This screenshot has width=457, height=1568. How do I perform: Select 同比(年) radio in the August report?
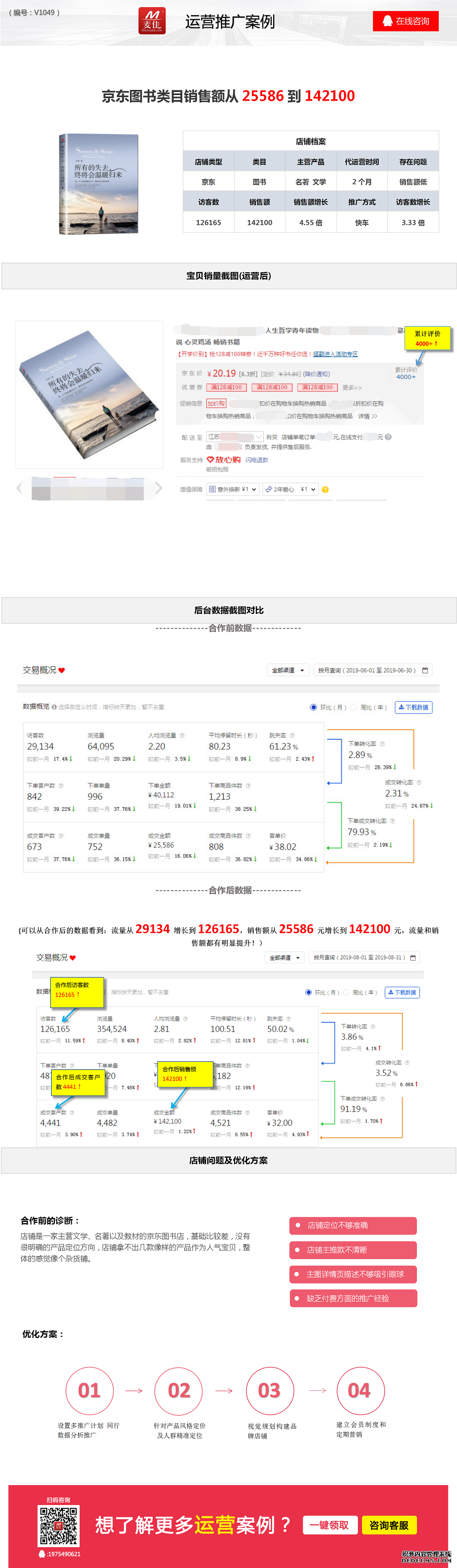[347, 993]
